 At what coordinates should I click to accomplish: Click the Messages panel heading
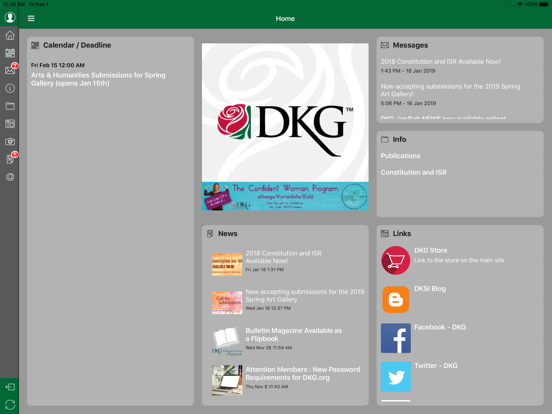pyautogui.click(x=410, y=45)
